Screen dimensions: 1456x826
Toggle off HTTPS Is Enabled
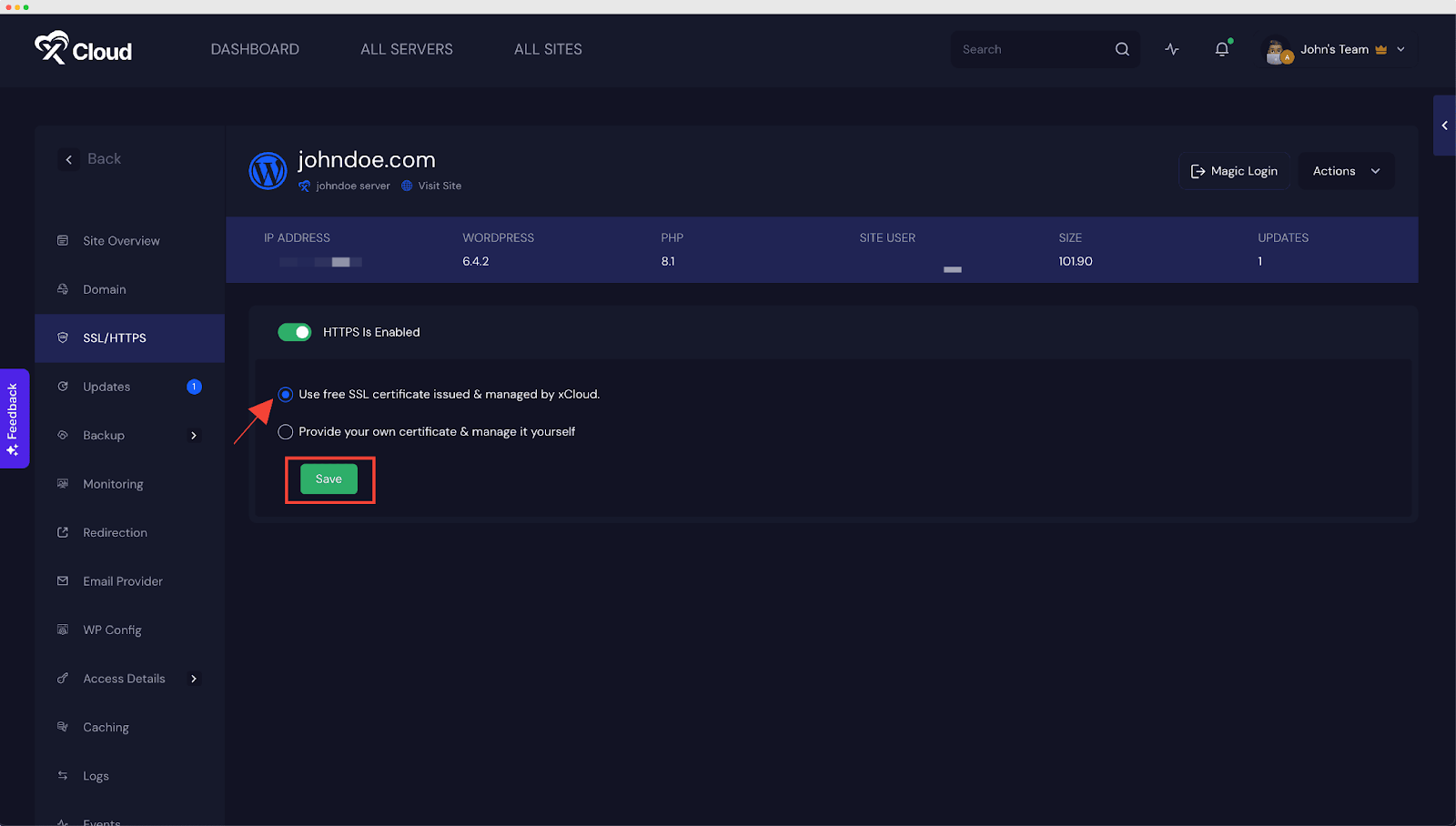click(294, 331)
